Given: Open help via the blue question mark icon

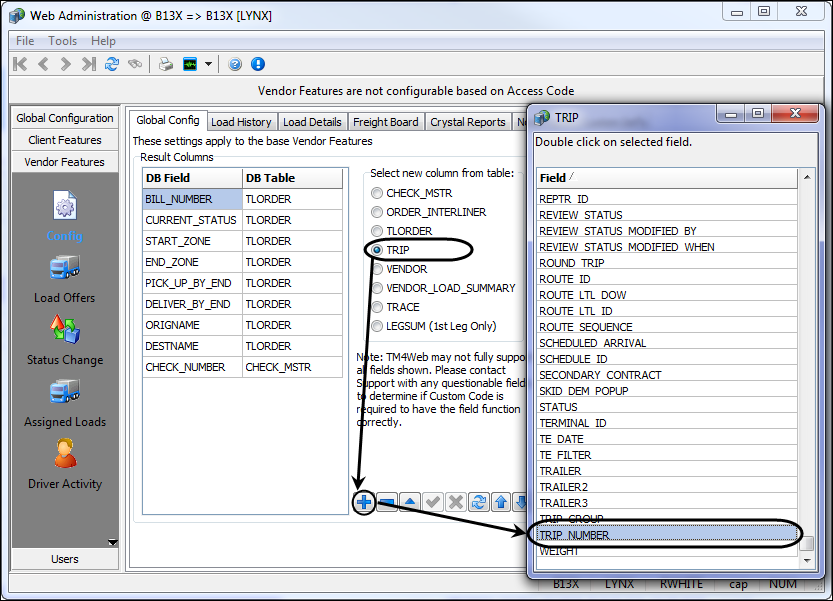Looking at the screenshot, I should coord(235,64).
